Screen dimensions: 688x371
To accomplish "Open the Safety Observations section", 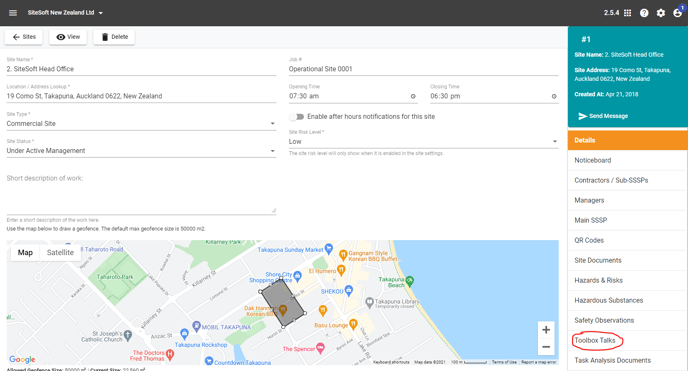I will pos(627,321).
